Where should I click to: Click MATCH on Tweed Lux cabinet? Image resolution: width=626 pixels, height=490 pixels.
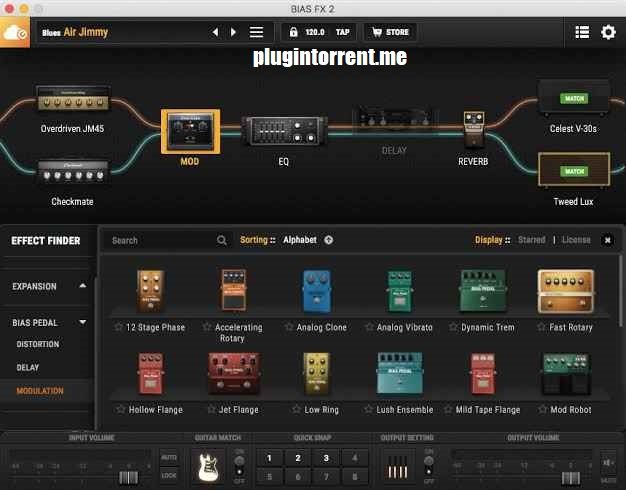pos(574,171)
